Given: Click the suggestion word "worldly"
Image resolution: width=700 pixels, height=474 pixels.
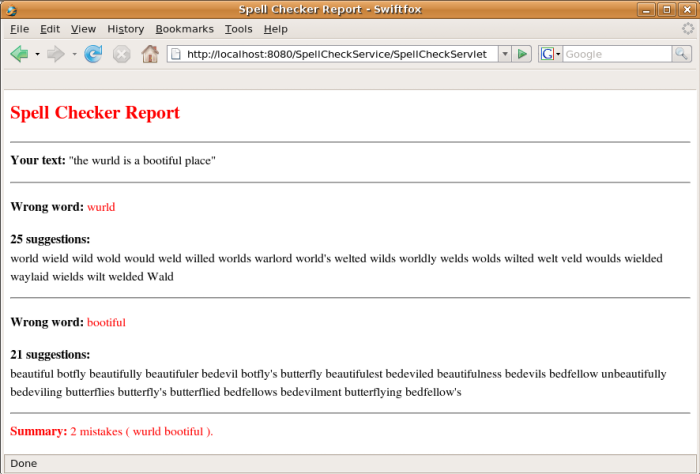Looking at the screenshot, I should tap(418, 259).
